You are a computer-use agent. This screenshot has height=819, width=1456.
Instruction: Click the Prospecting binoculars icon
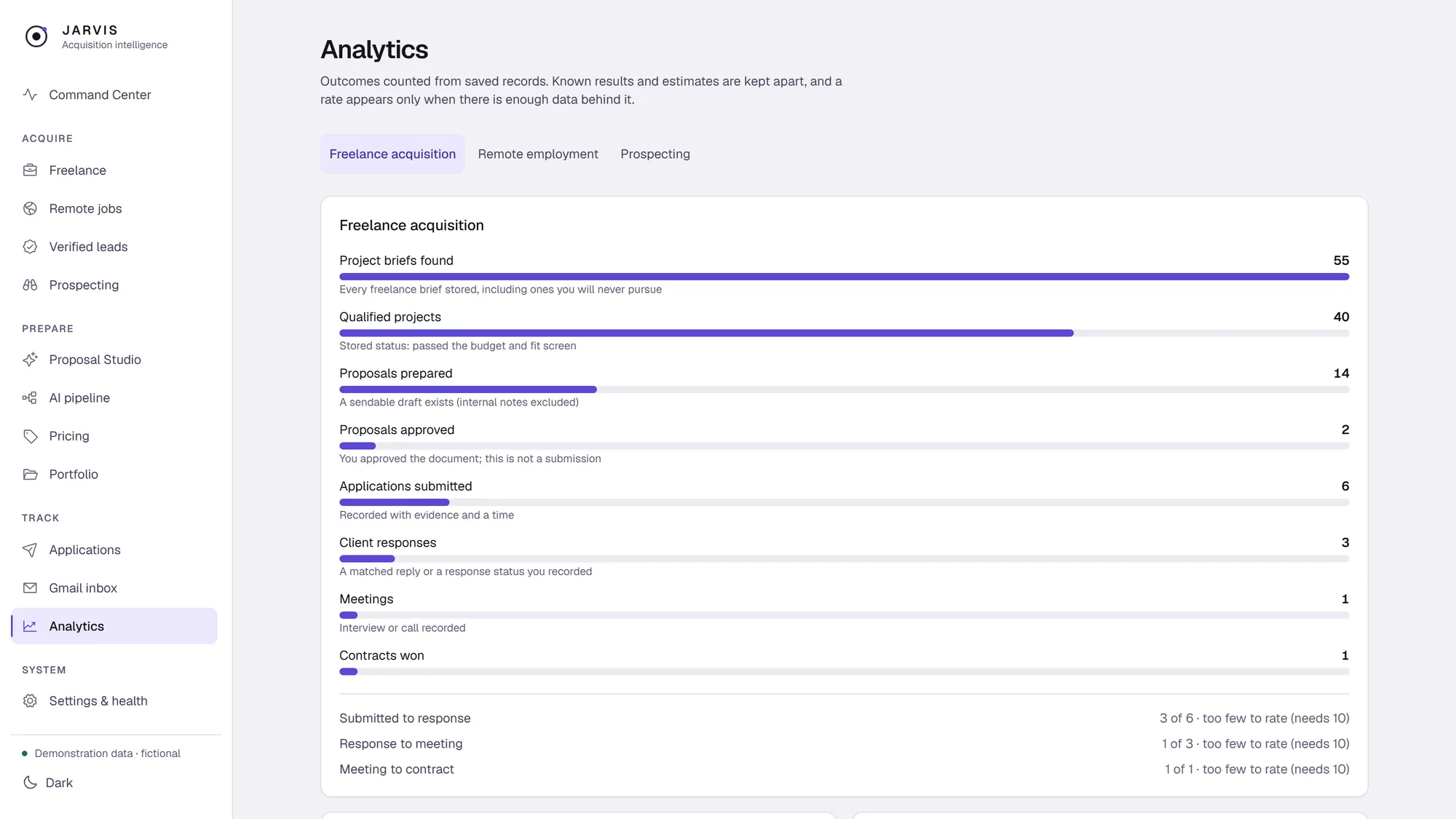[x=30, y=285]
